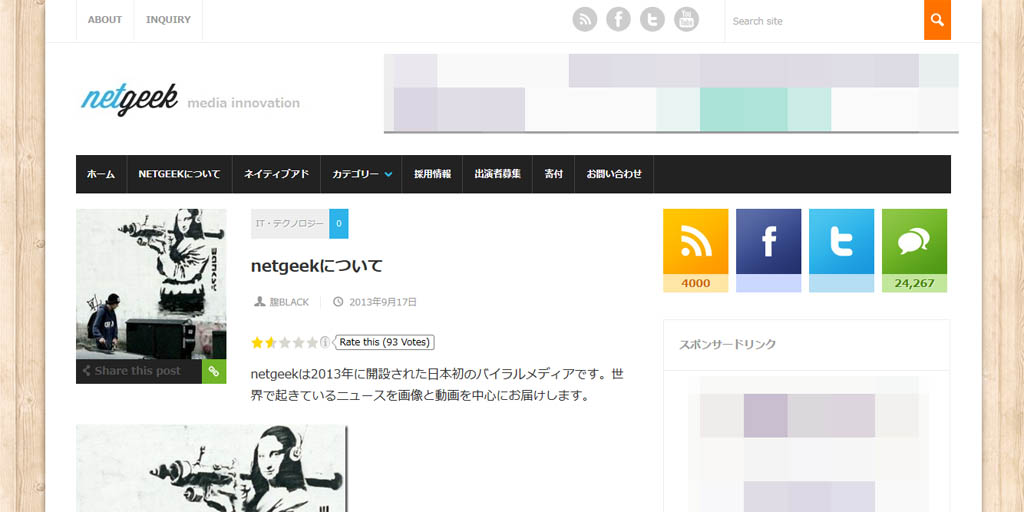
Task: Click the Rate this (93 Votes) label
Action: 385,342
